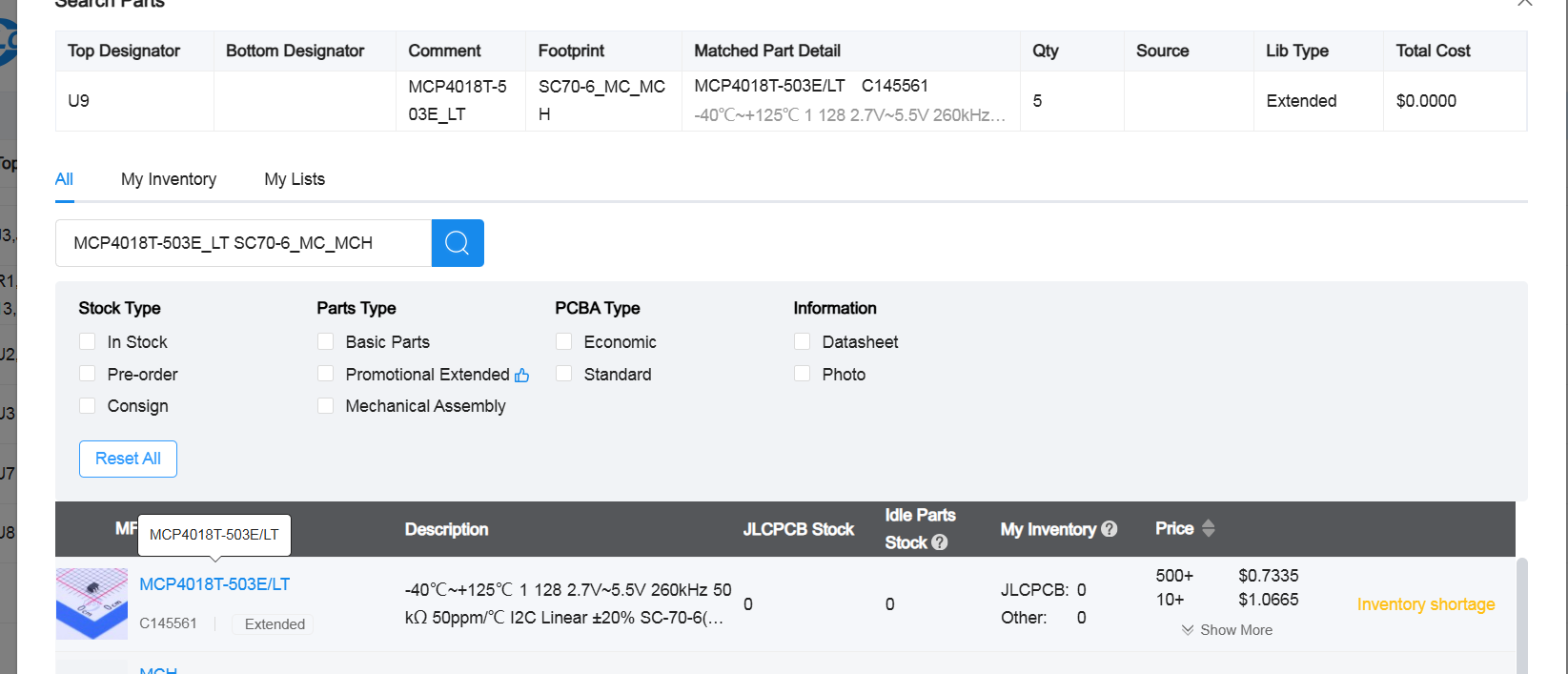
Task: Click the My Inventory help icon
Action: [x=1110, y=529]
